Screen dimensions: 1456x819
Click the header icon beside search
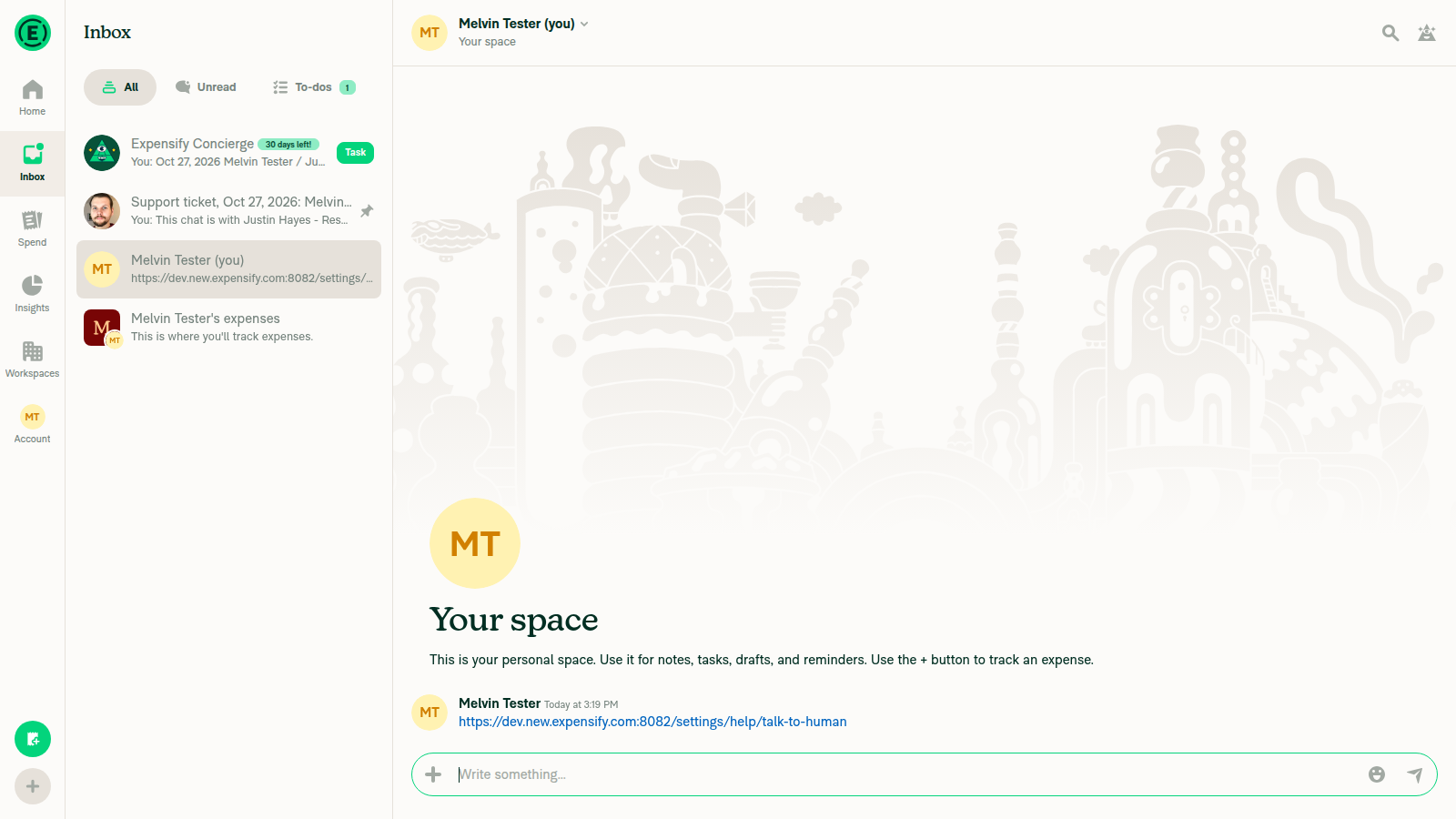[x=1427, y=33]
